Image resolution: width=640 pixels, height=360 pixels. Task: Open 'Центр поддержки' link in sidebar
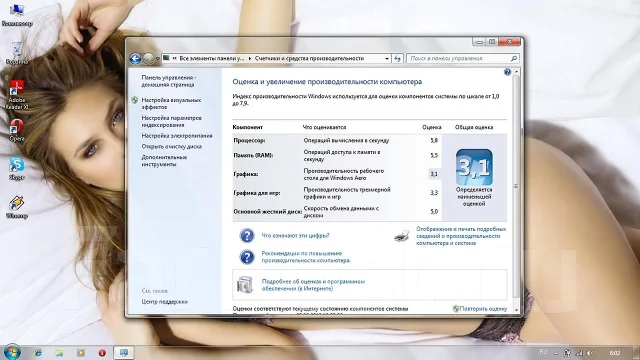coord(164,302)
